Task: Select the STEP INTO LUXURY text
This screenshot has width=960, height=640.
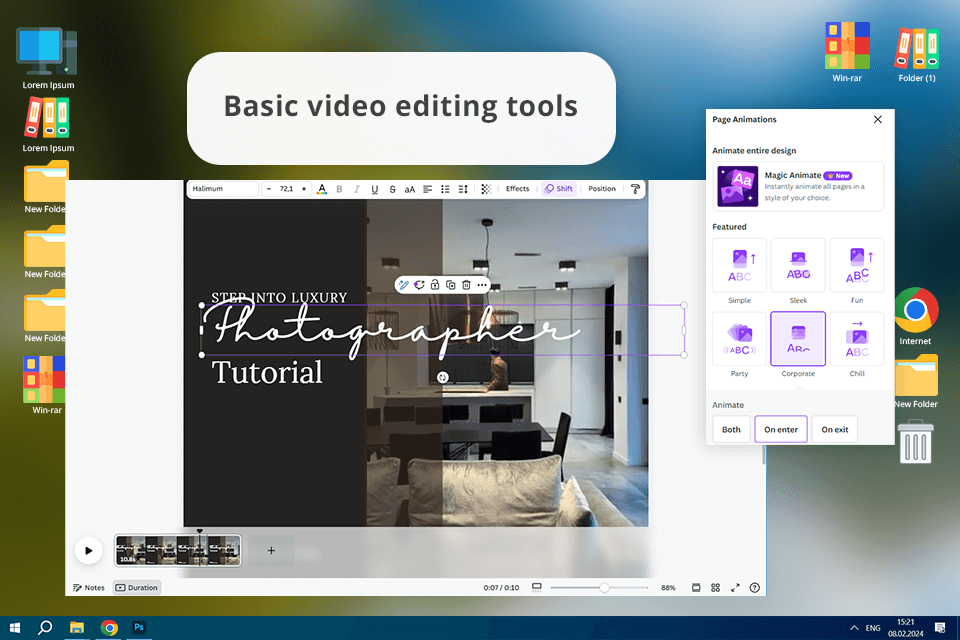Action: pyautogui.click(x=279, y=298)
